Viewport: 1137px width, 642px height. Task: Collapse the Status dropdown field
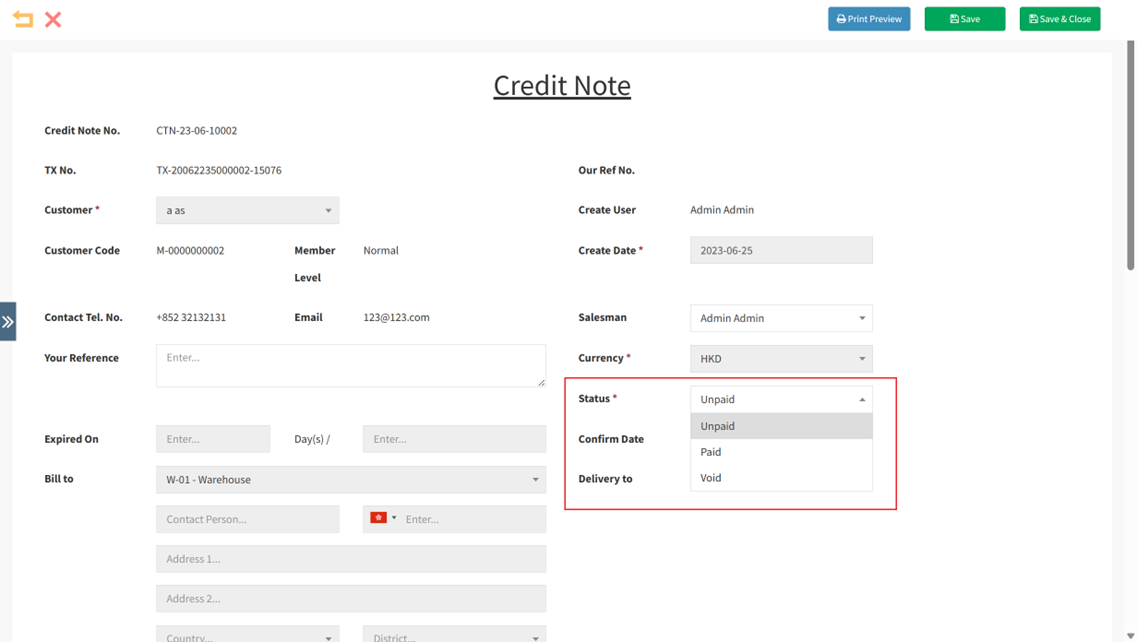pos(780,399)
